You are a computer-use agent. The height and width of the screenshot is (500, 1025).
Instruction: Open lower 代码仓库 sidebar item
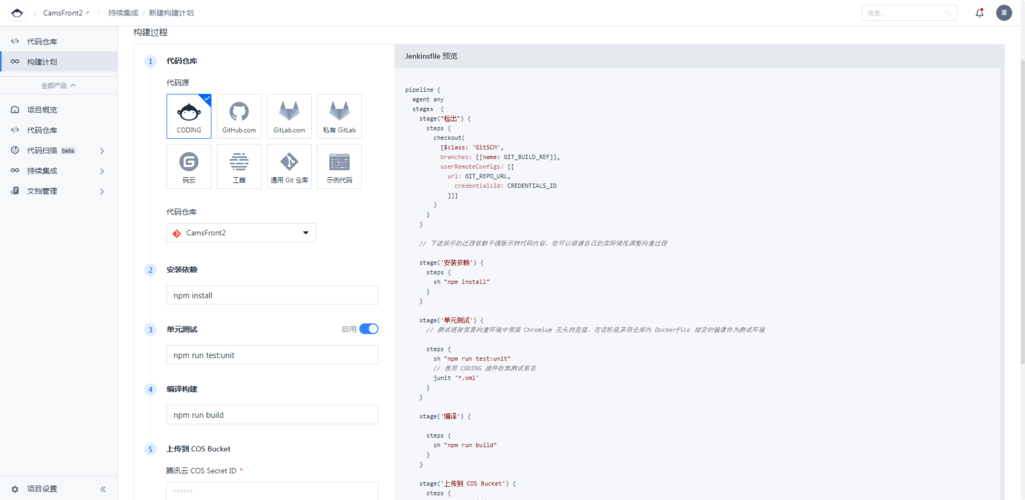click(x=59, y=130)
